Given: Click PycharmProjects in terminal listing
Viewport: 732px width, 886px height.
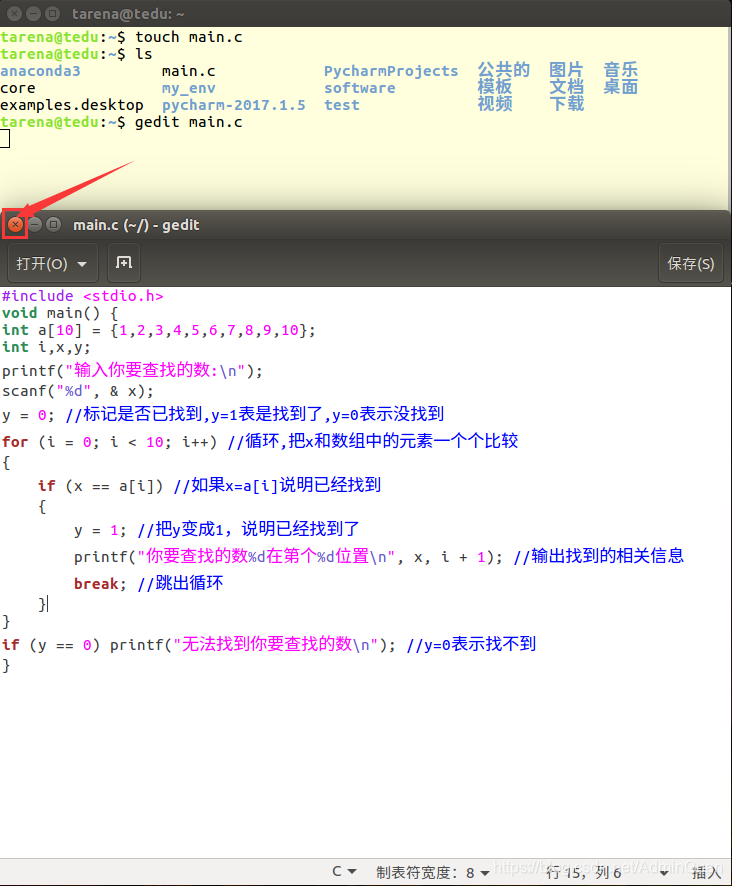Looking at the screenshot, I should [391, 71].
